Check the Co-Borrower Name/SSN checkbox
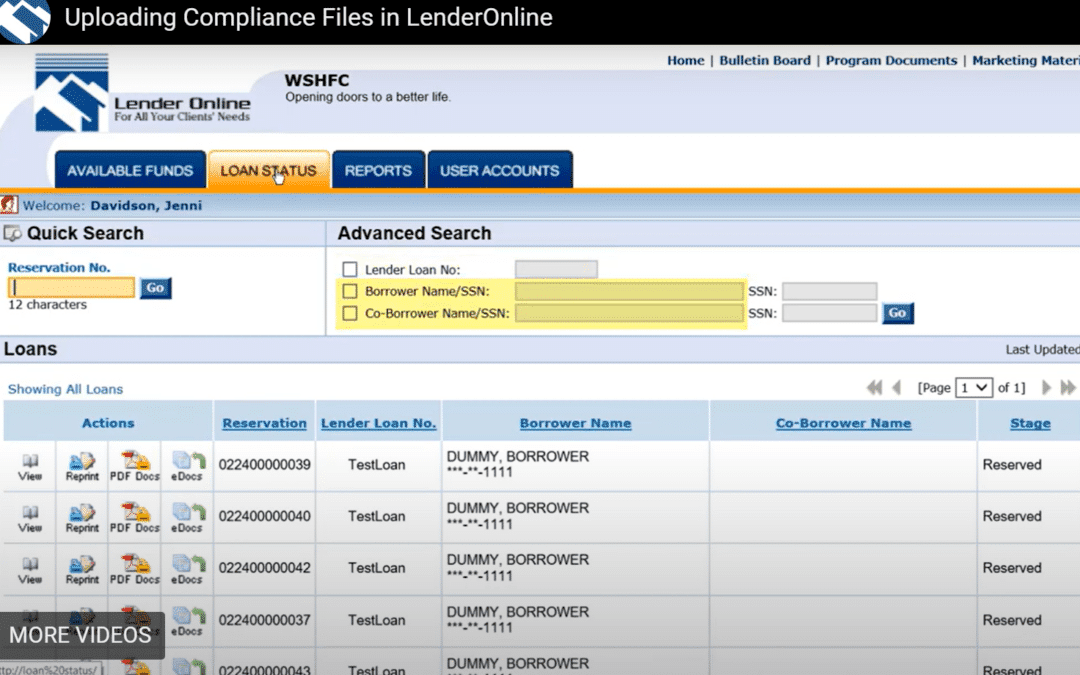 [x=350, y=313]
